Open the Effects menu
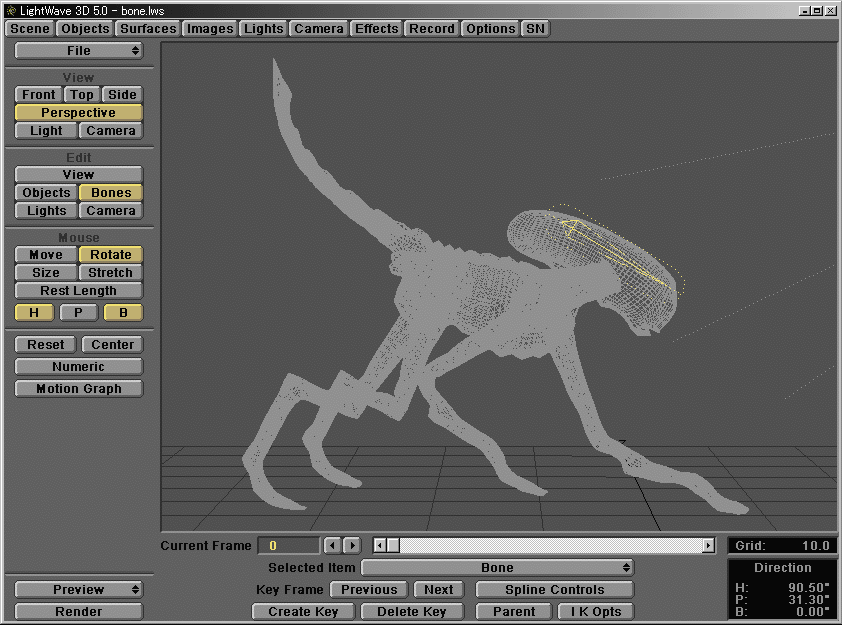The width and height of the screenshot is (842, 625). click(x=376, y=28)
